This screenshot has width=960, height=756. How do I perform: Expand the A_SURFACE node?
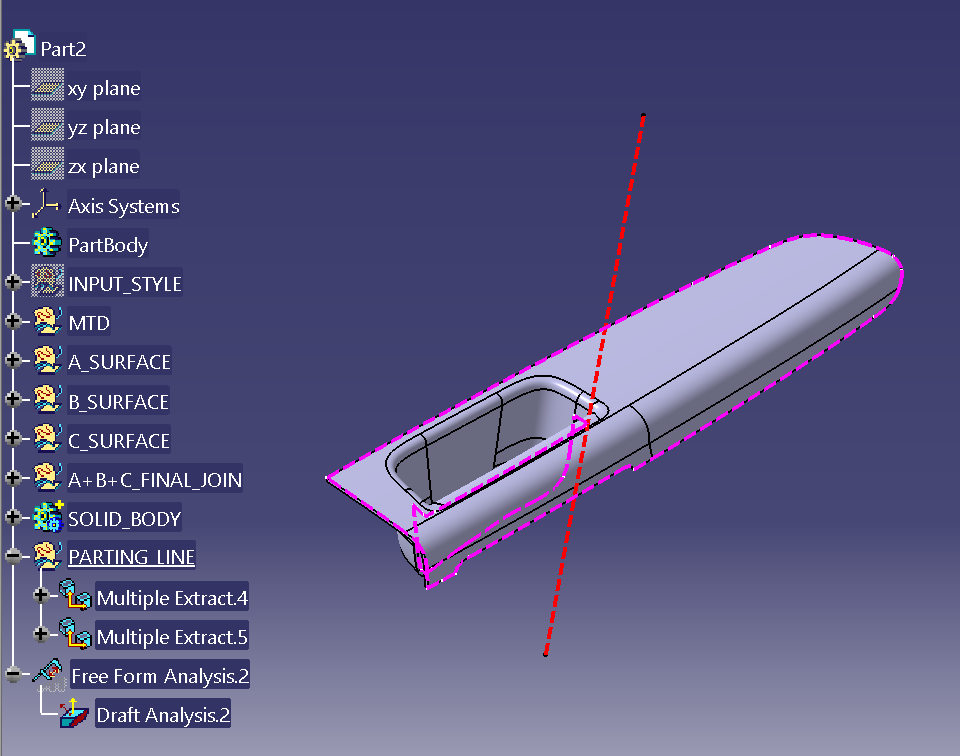13,360
